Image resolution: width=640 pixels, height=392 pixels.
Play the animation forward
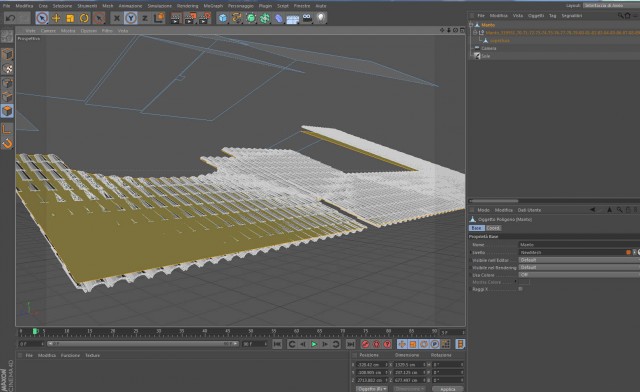pyautogui.click(x=314, y=344)
